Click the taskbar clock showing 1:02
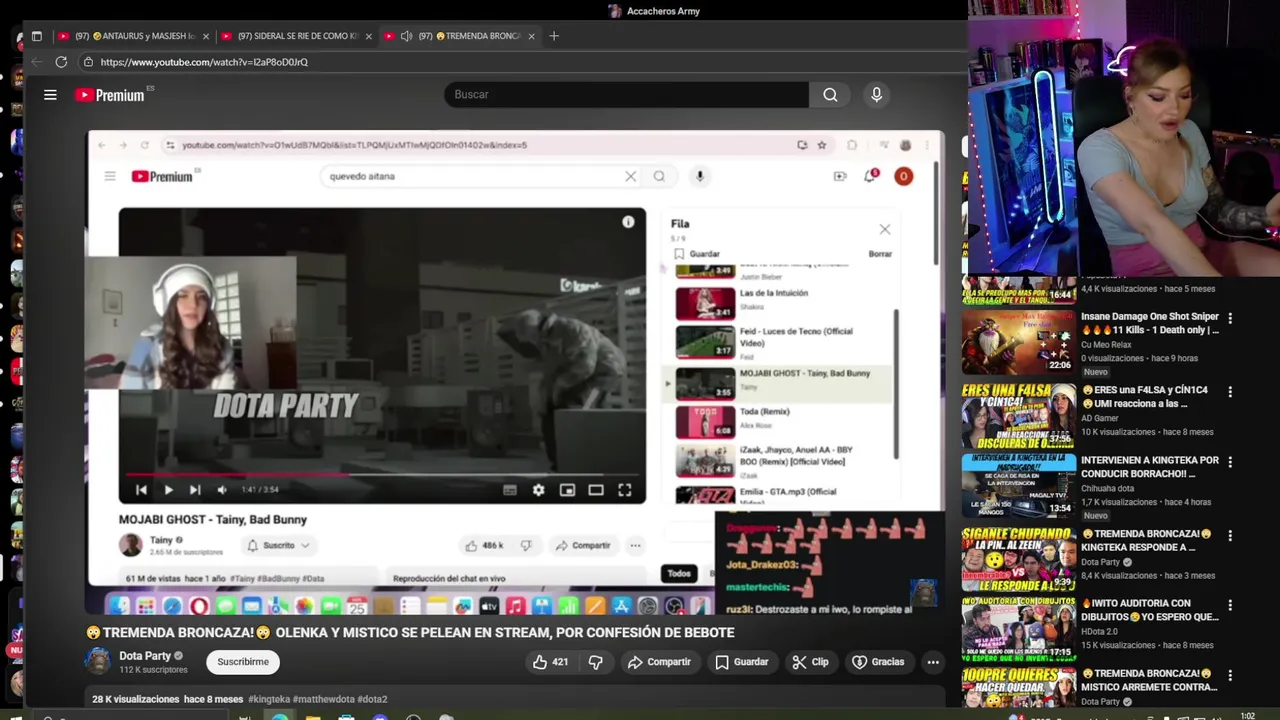Viewport: 1280px width, 720px height. [1247, 716]
